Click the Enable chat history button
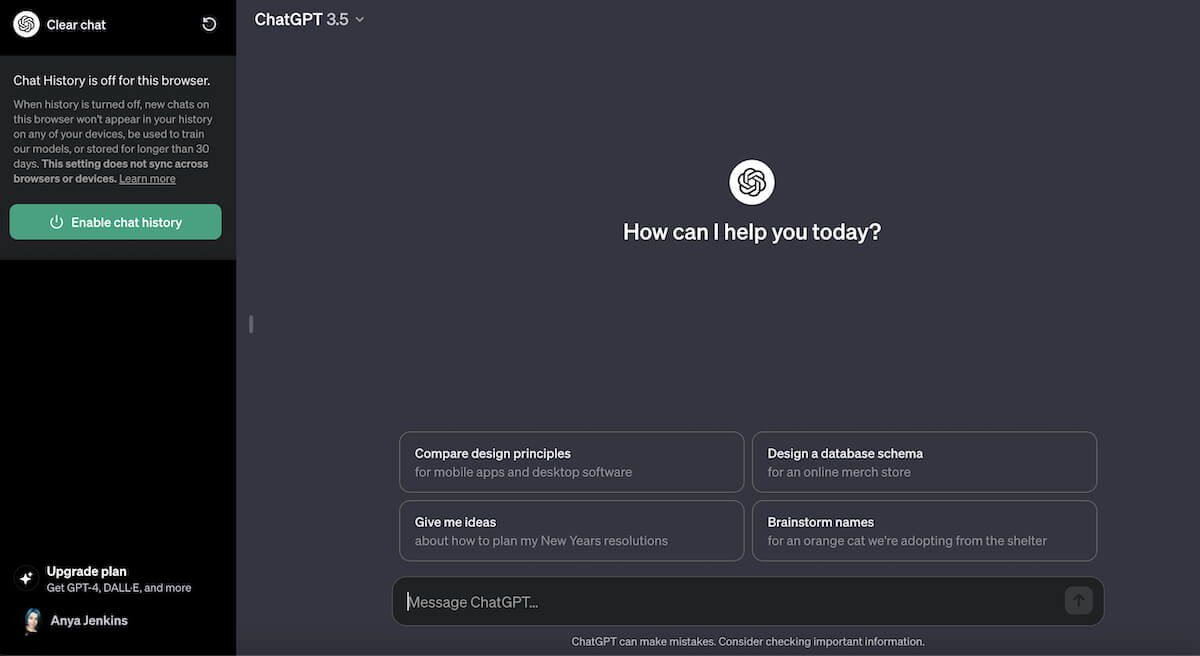The height and width of the screenshot is (656, 1200). 115,222
